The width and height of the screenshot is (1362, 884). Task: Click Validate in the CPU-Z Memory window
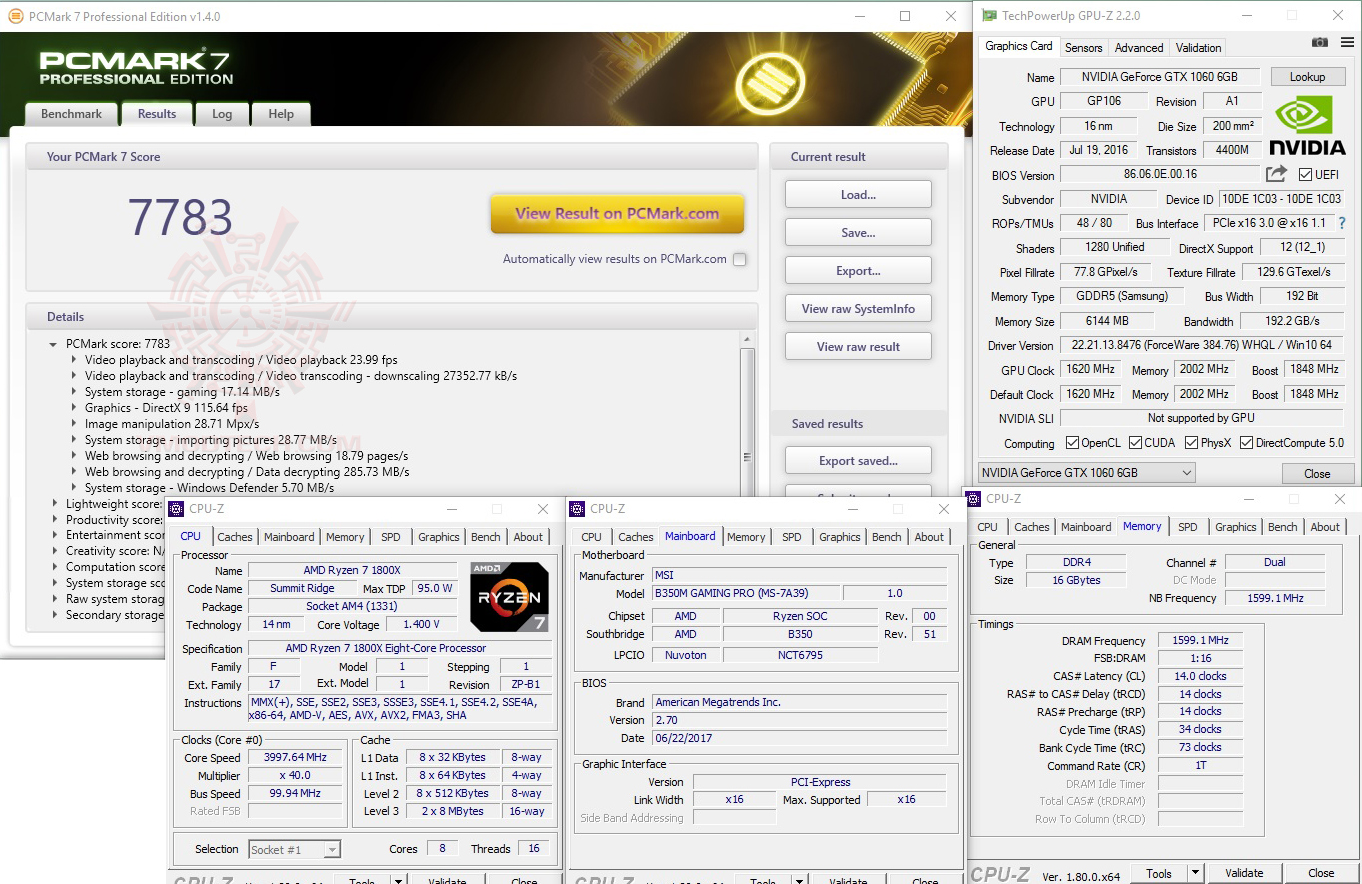pyautogui.click(x=1244, y=873)
